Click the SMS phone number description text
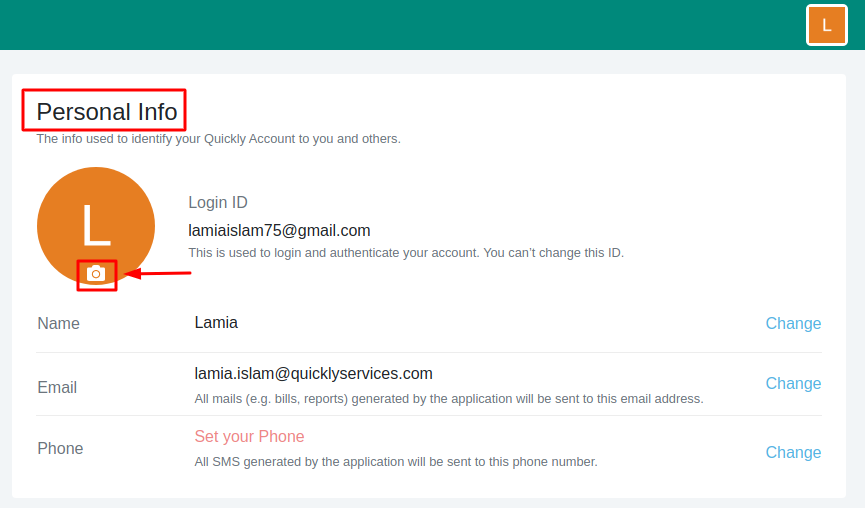 point(395,462)
